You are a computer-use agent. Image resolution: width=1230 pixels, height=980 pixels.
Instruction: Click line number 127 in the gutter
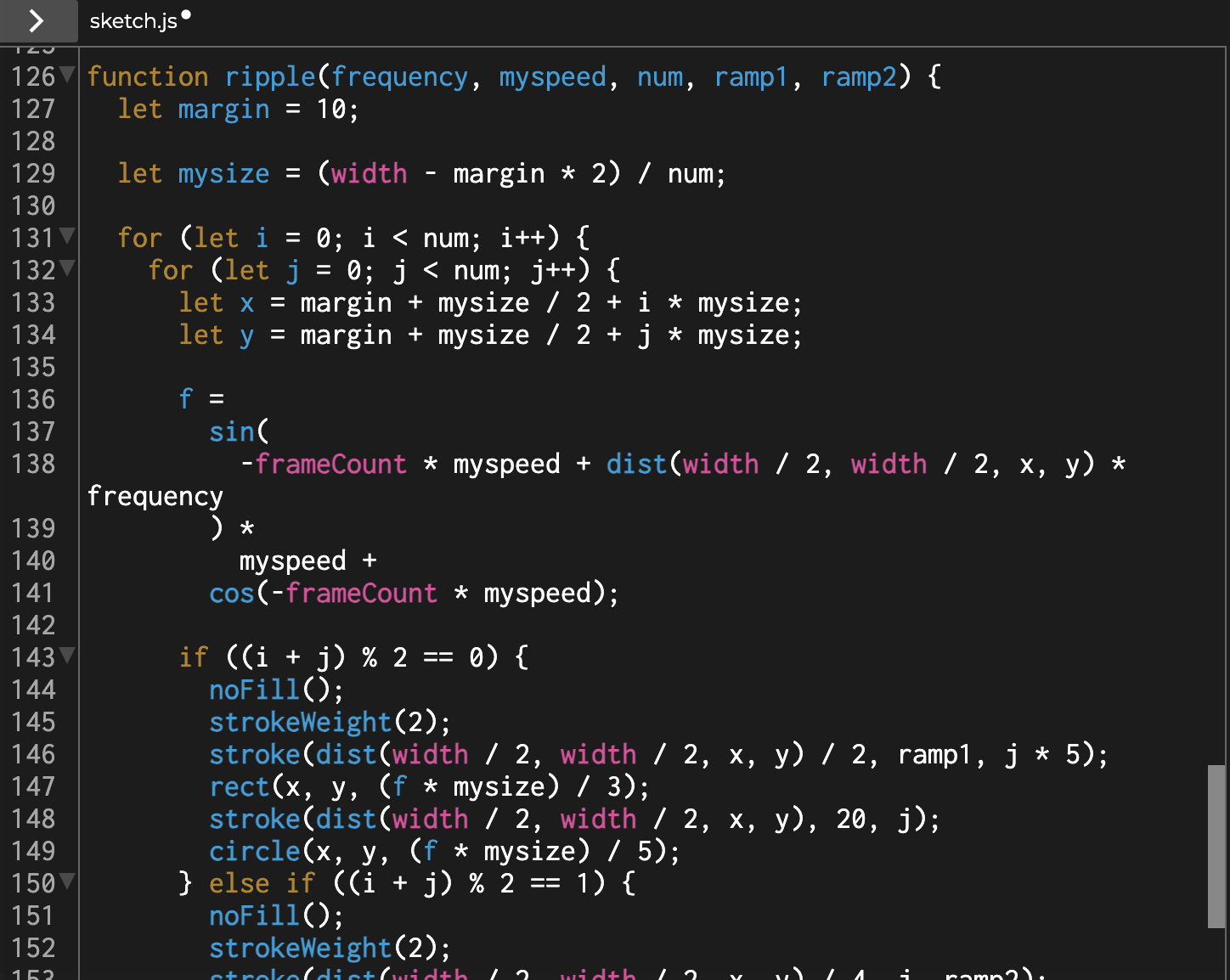click(34, 109)
